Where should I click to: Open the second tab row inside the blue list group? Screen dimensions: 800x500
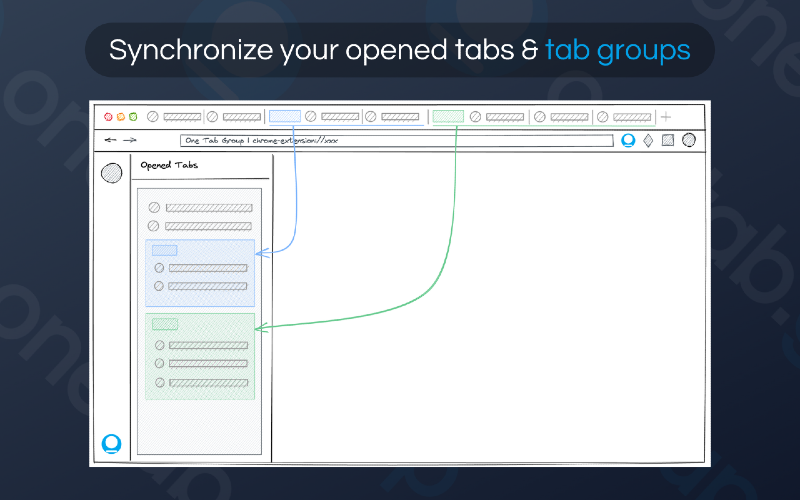pos(201,286)
